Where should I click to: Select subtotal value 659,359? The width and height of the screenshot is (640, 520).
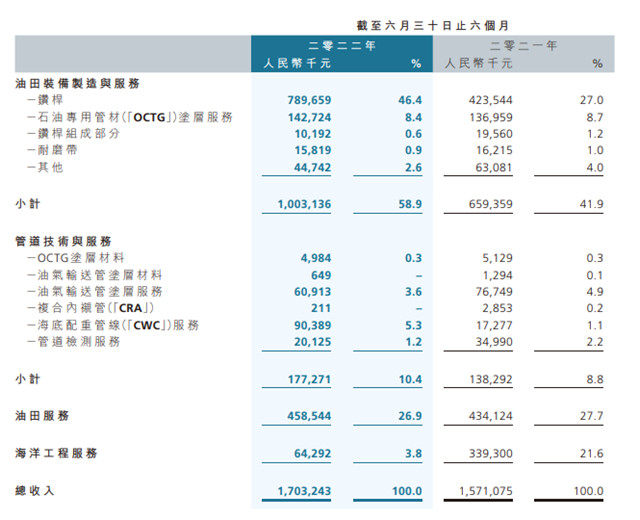click(491, 204)
